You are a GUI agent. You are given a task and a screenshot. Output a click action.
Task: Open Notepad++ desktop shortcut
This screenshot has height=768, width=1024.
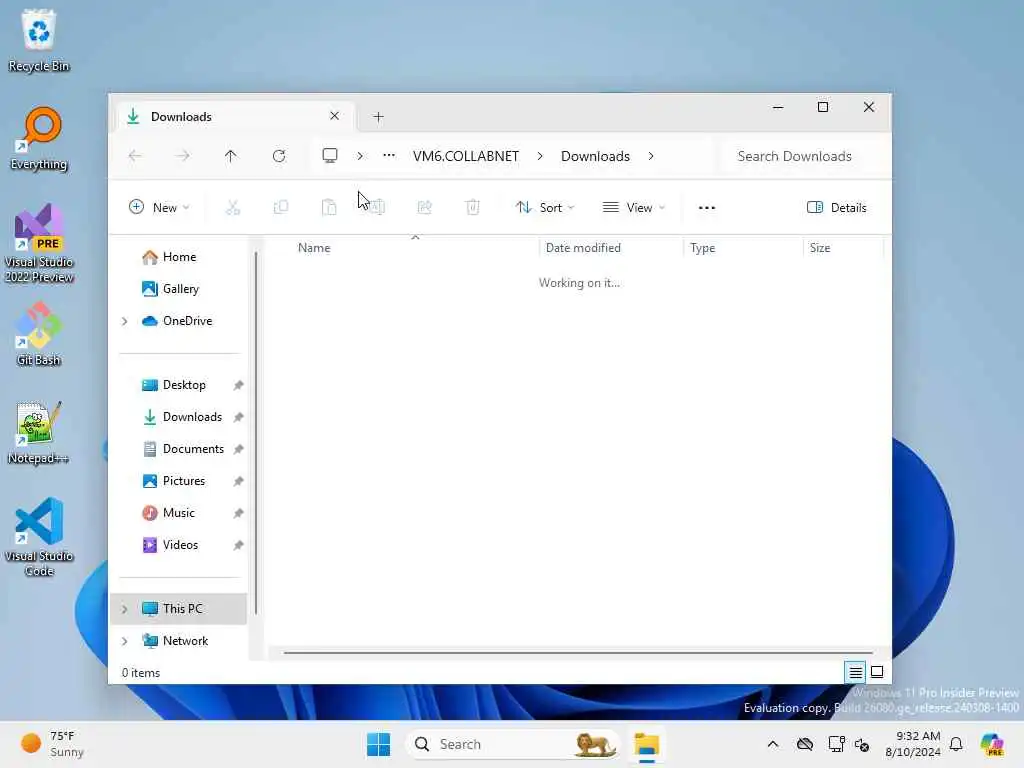click(x=39, y=432)
